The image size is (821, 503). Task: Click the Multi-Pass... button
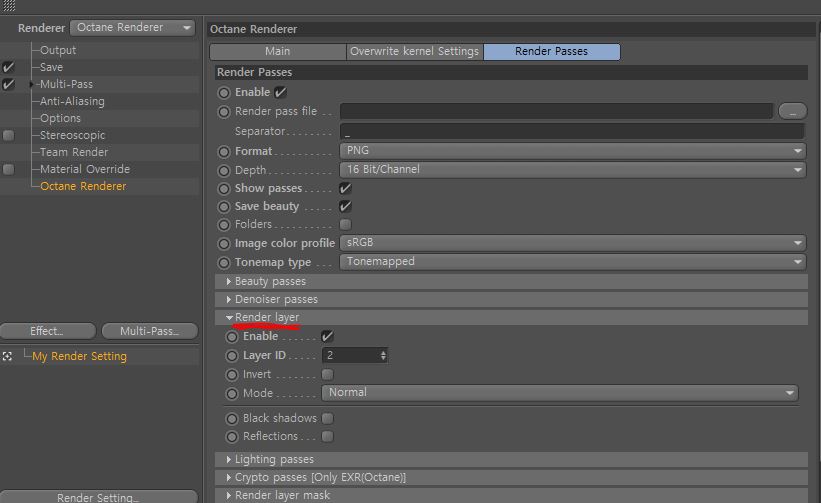(150, 331)
